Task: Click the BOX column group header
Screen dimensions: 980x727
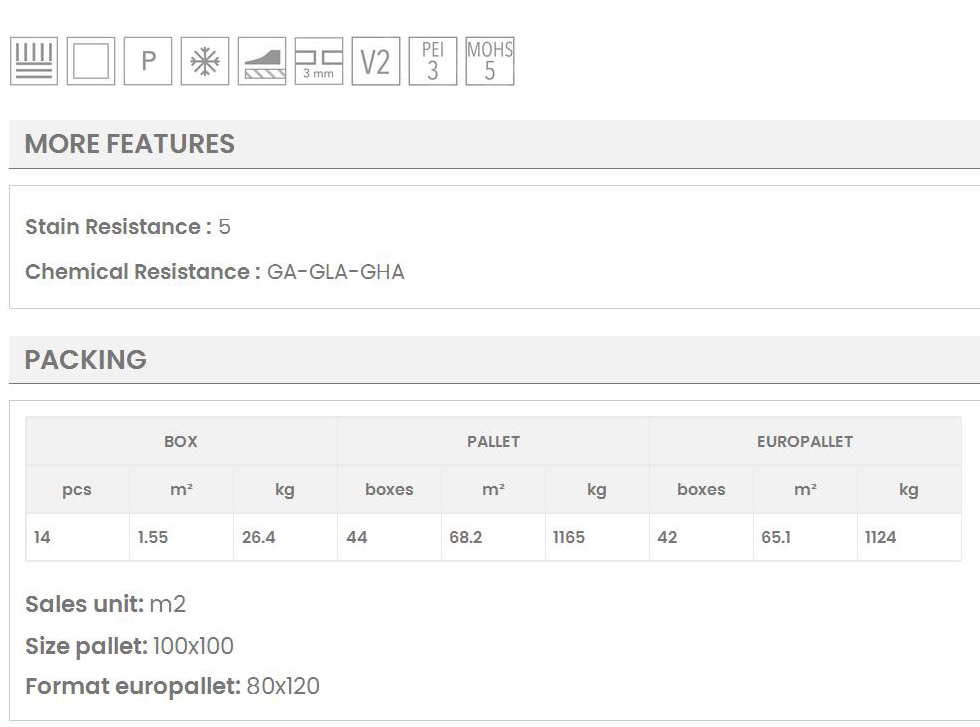Action: [x=181, y=441]
